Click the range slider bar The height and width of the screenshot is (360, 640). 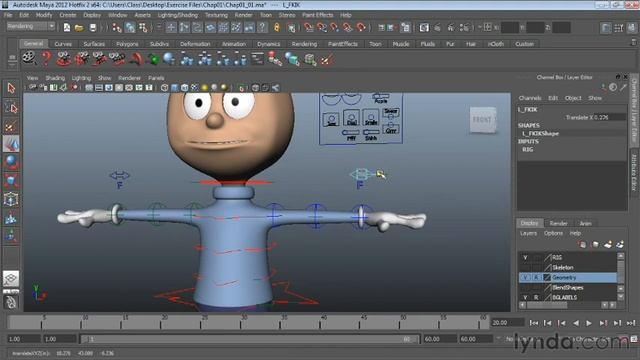coord(249,339)
